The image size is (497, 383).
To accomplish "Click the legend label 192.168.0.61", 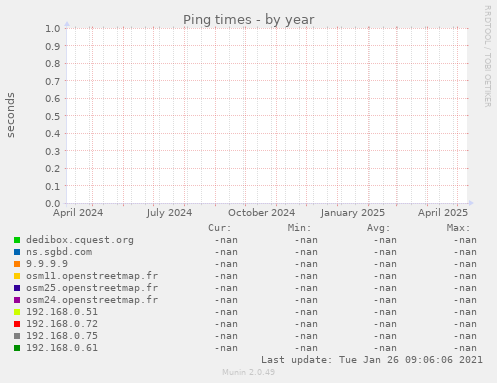I will point(62,348).
